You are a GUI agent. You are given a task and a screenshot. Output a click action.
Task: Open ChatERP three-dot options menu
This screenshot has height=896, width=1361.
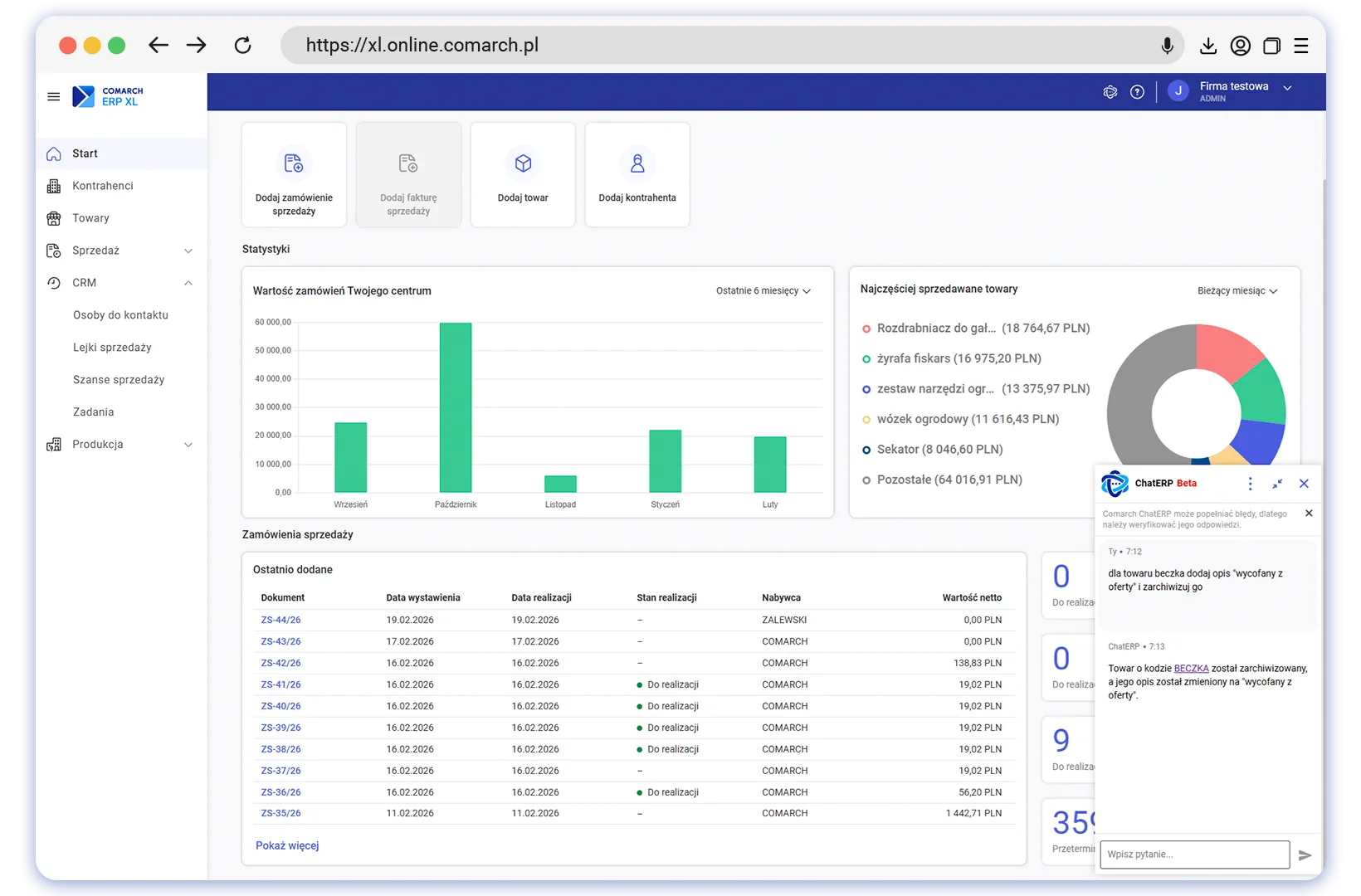tap(1250, 484)
